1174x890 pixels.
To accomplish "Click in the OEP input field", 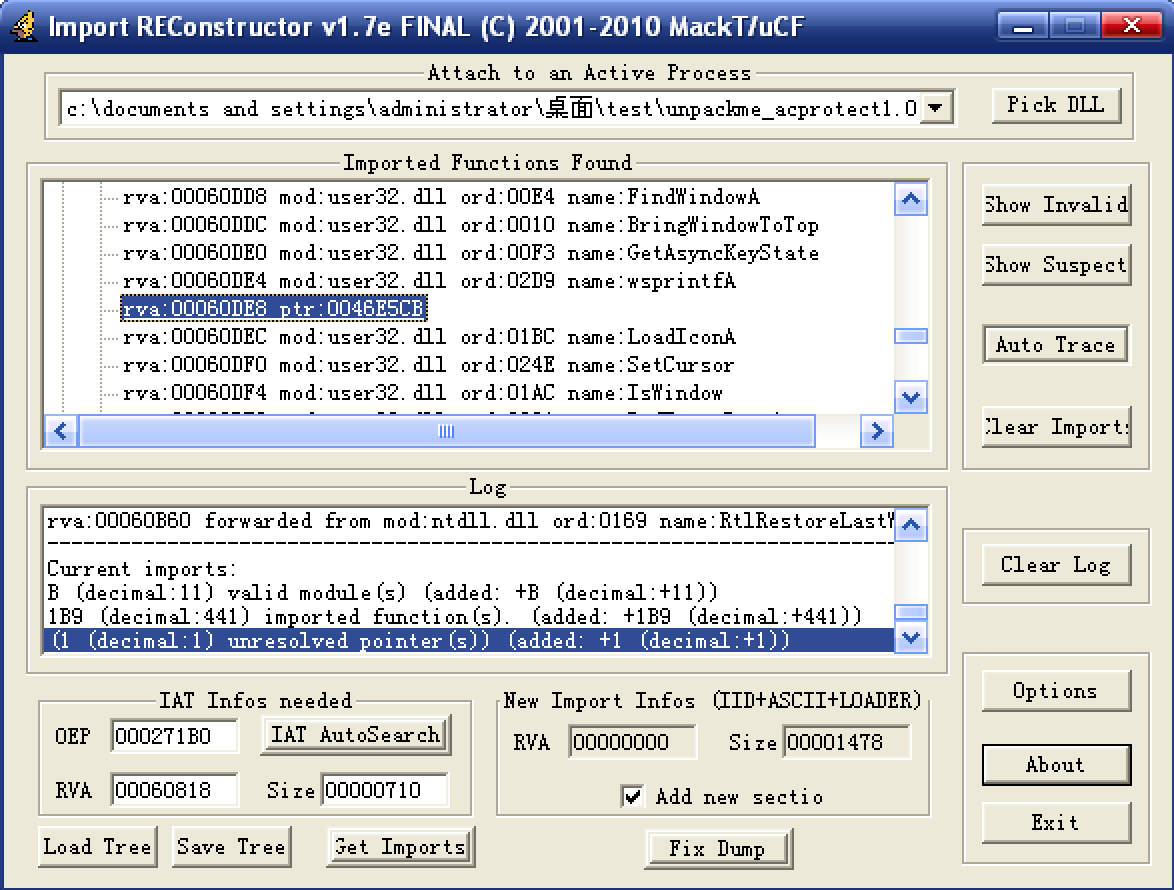I will (174, 737).
